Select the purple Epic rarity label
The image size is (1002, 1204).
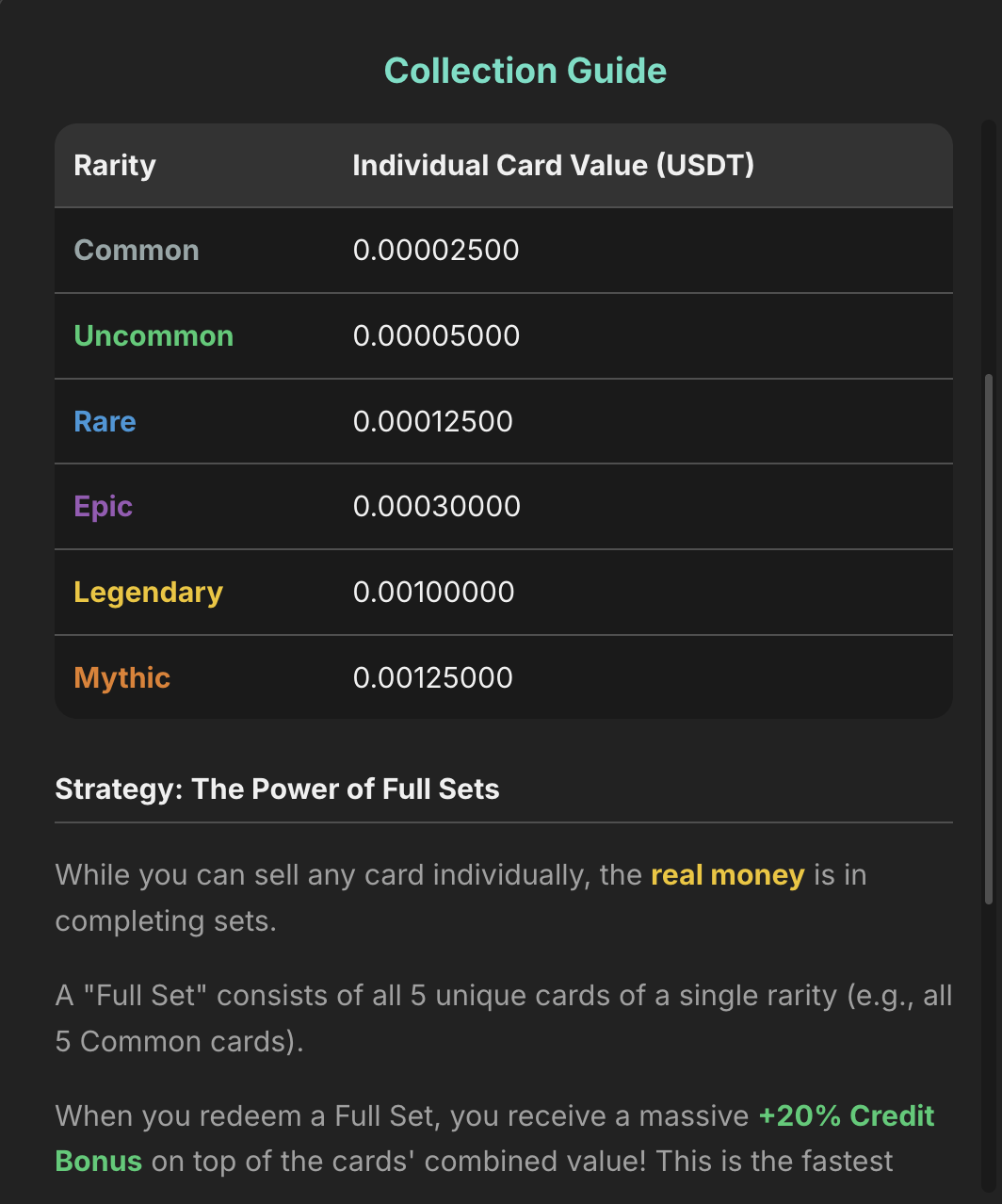coord(103,507)
